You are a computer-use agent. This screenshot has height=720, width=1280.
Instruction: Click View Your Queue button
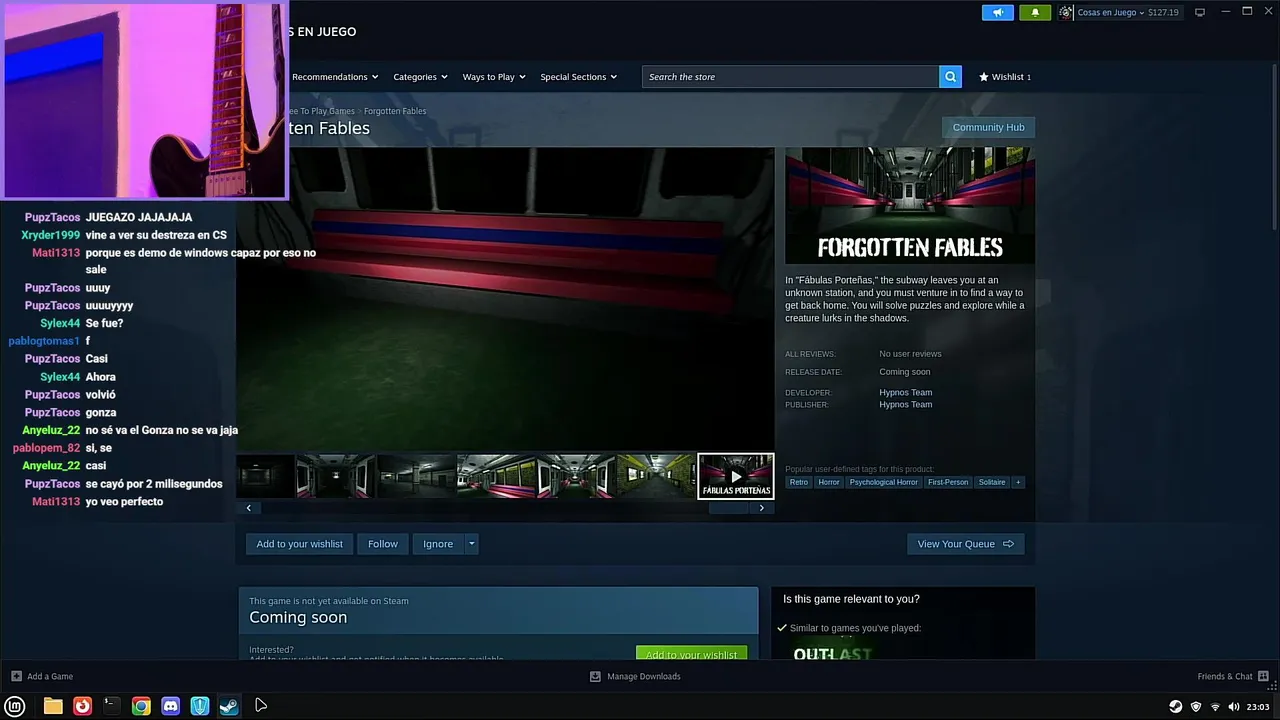965,544
